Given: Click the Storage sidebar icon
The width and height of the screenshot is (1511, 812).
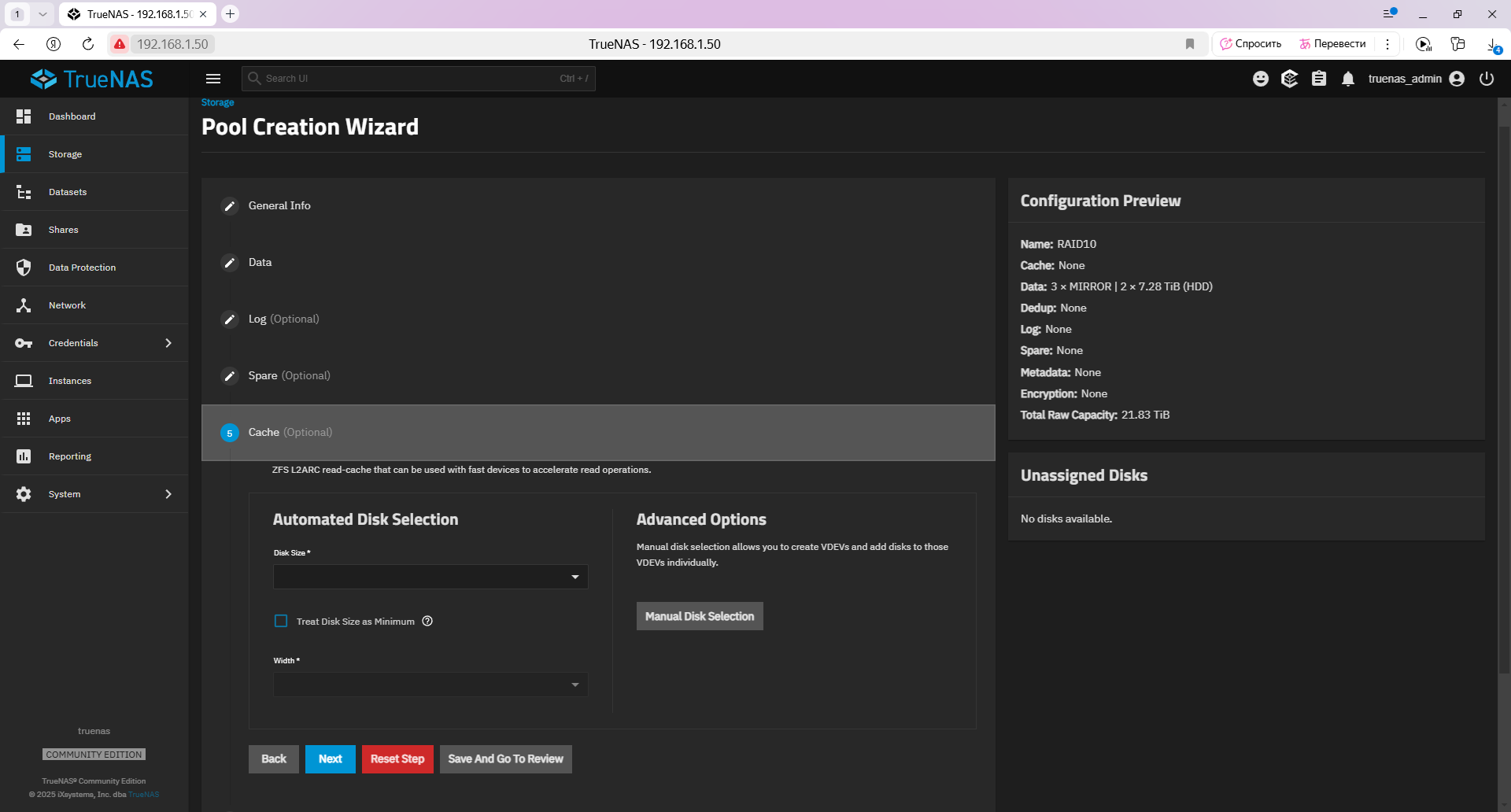Looking at the screenshot, I should pyautogui.click(x=24, y=154).
